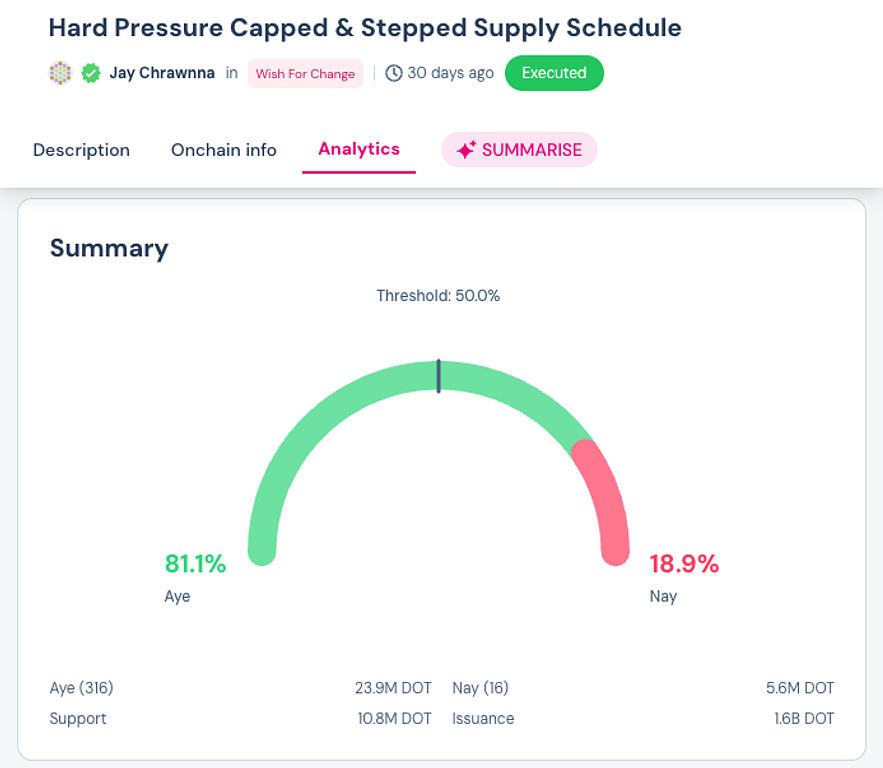Open author Jay Chrawnna's profile link
883x768 pixels.
pyautogui.click(x=162, y=73)
